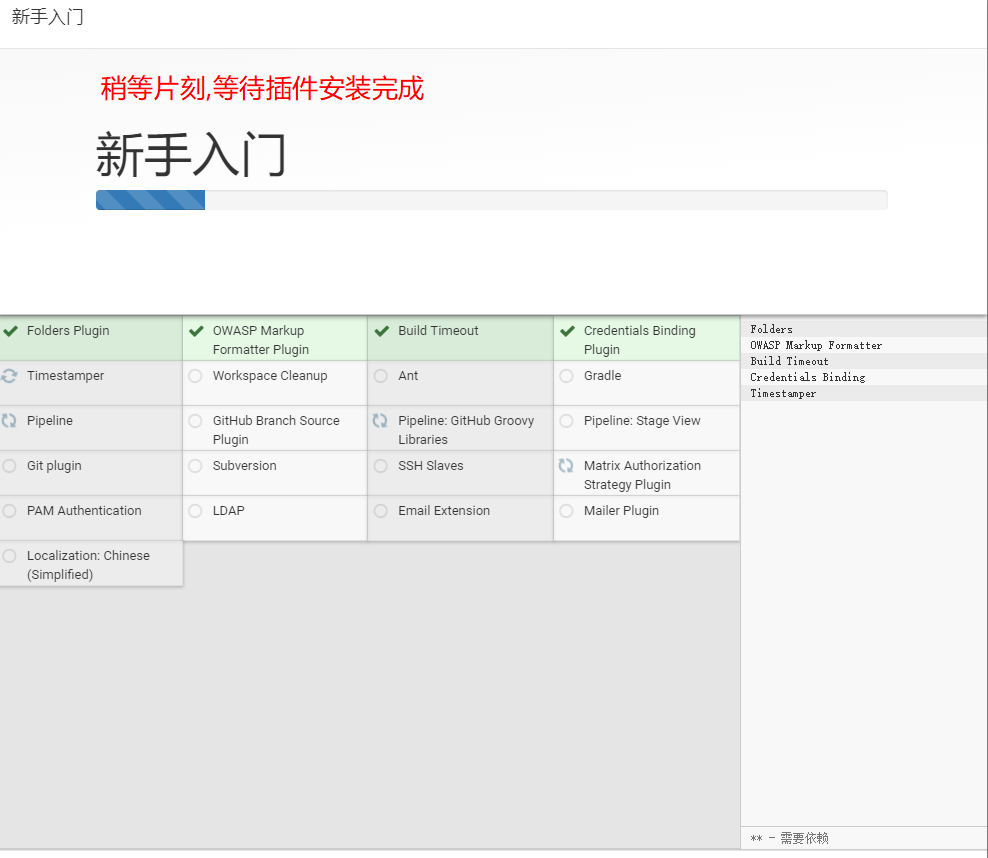Viewport: 988px width, 858px height.
Task: Click the Matrix Authorization Strategy Plugin spinner icon
Action: 566,465
